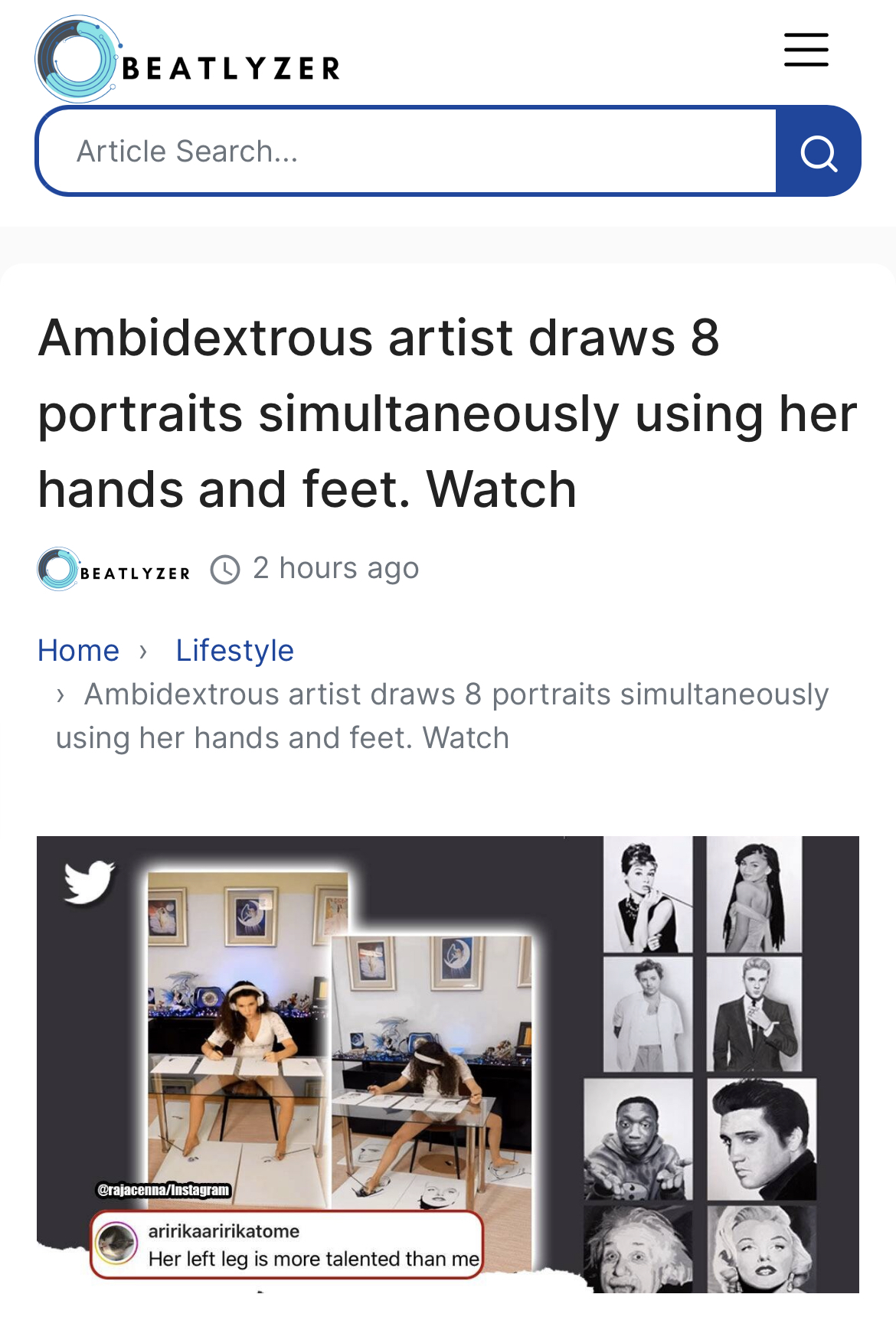
Task: Click the Beatlyzer author logo
Action: (x=113, y=570)
